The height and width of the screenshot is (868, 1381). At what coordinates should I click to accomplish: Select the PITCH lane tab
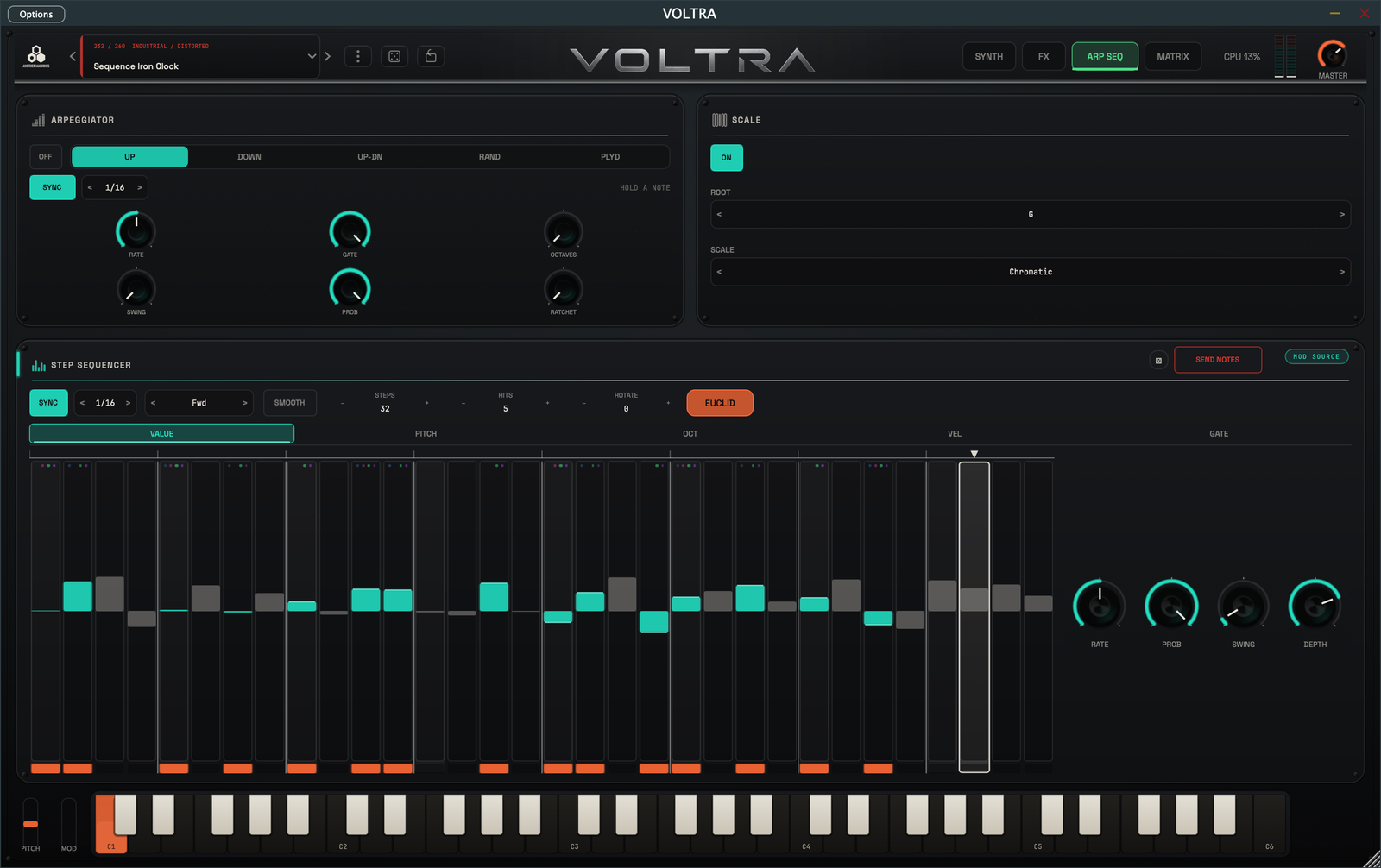click(426, 434)
